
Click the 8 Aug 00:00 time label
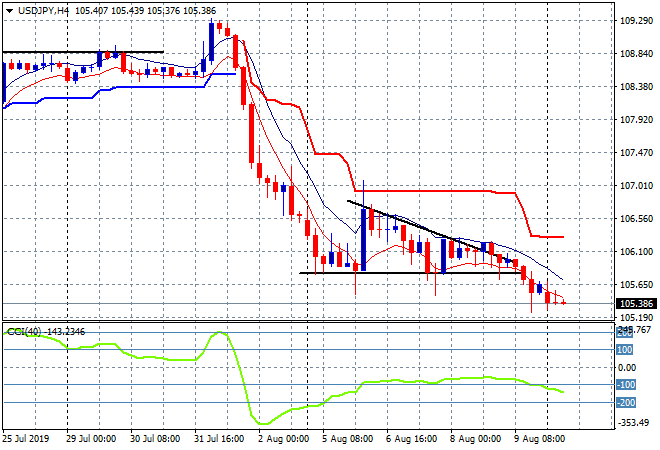coord(476,439)
